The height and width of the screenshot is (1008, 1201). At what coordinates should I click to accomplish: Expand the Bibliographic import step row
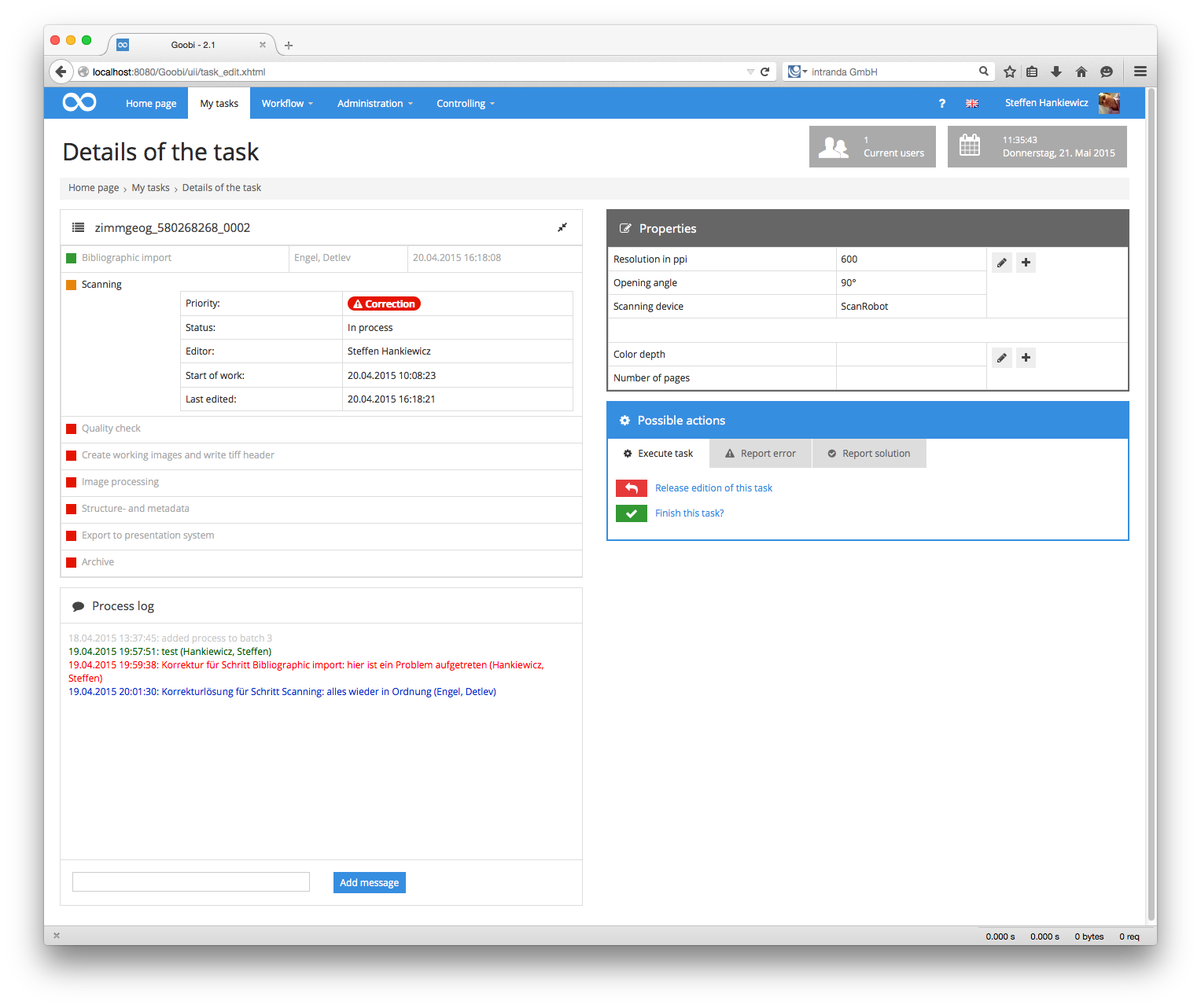click(321, 258)
